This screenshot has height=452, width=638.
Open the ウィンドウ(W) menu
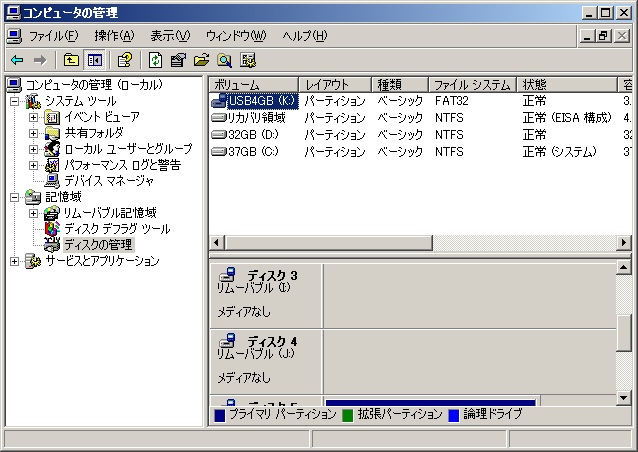click(x=236, y=36)
